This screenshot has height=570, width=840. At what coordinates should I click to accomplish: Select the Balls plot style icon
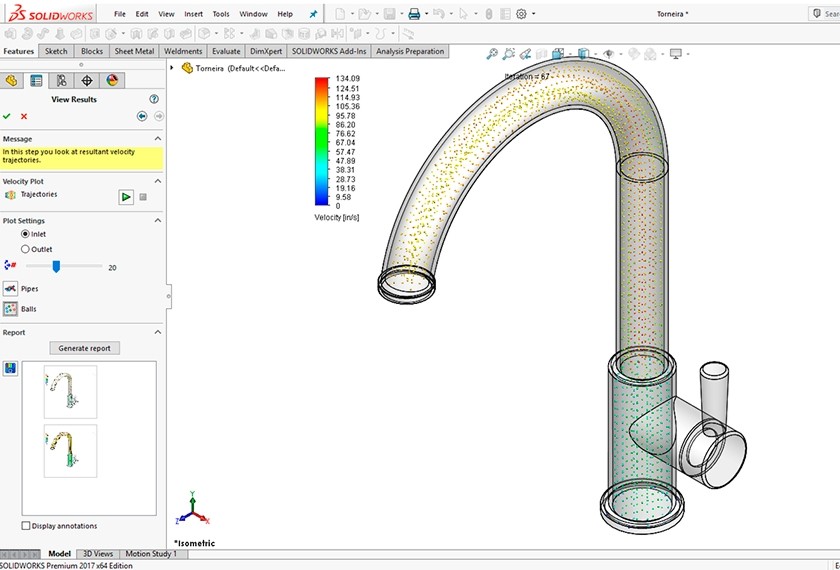click(10, 309)
